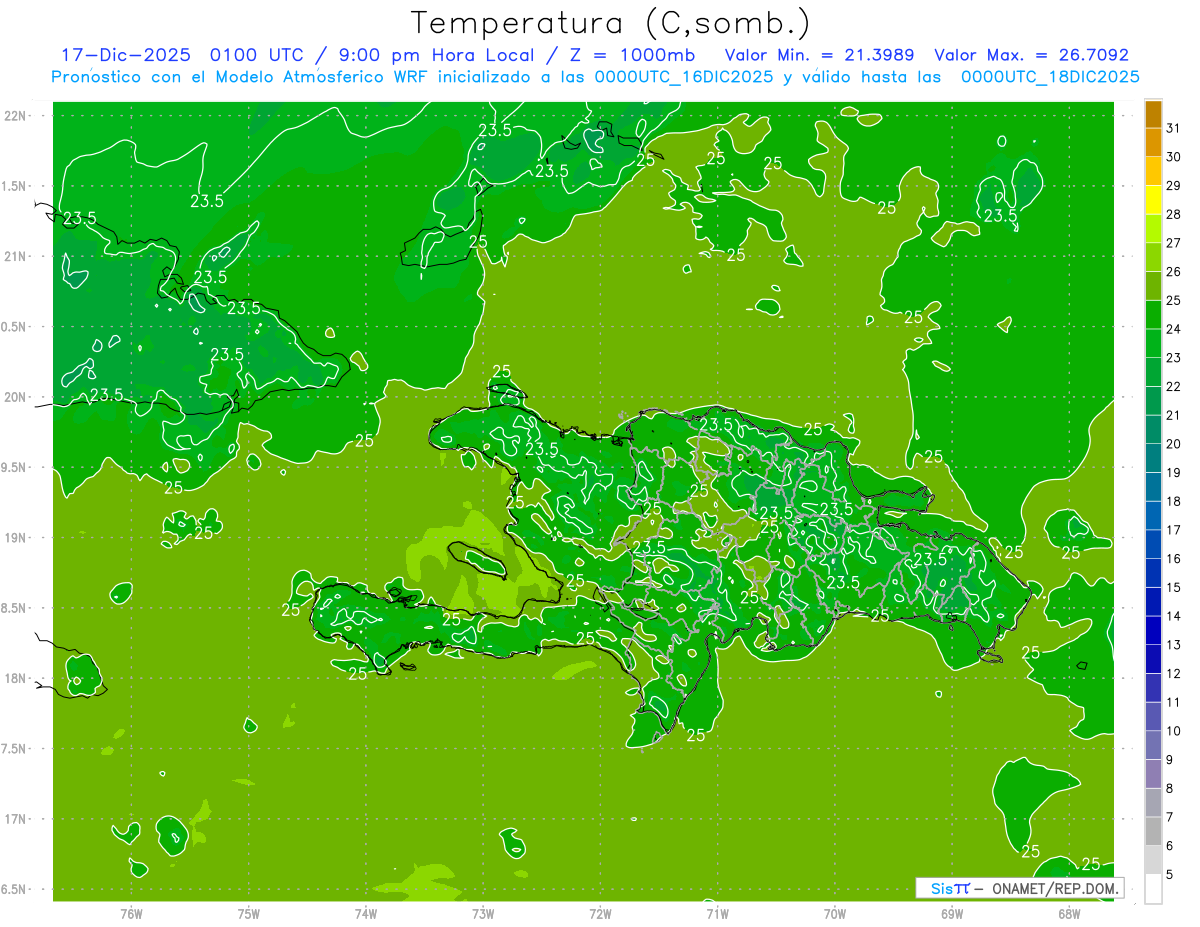This screenshot has width=1200, height=927.
Task: Click the color scale value "20"
Action: 1174,444
